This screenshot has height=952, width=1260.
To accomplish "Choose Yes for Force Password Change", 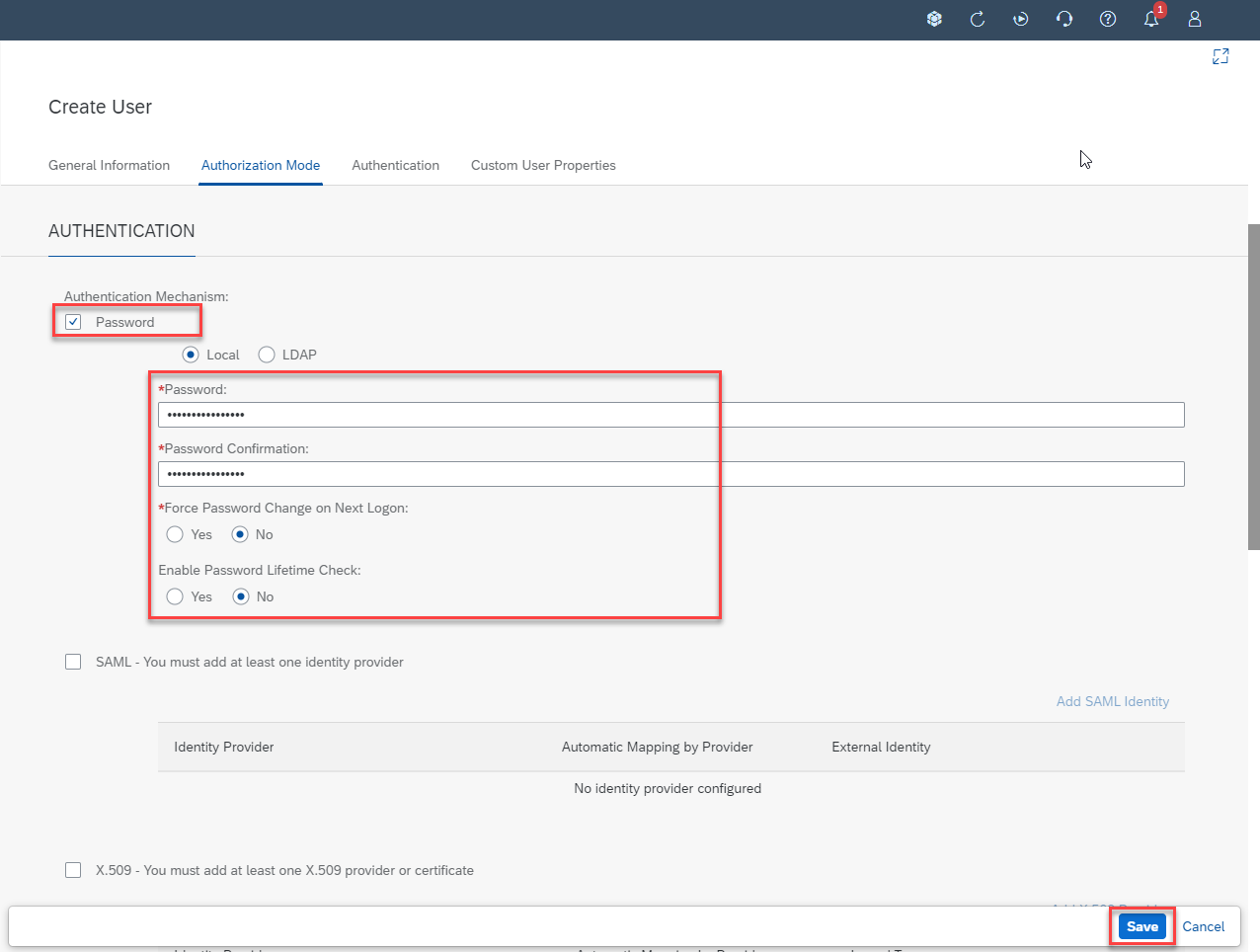I will coord(175,534).
